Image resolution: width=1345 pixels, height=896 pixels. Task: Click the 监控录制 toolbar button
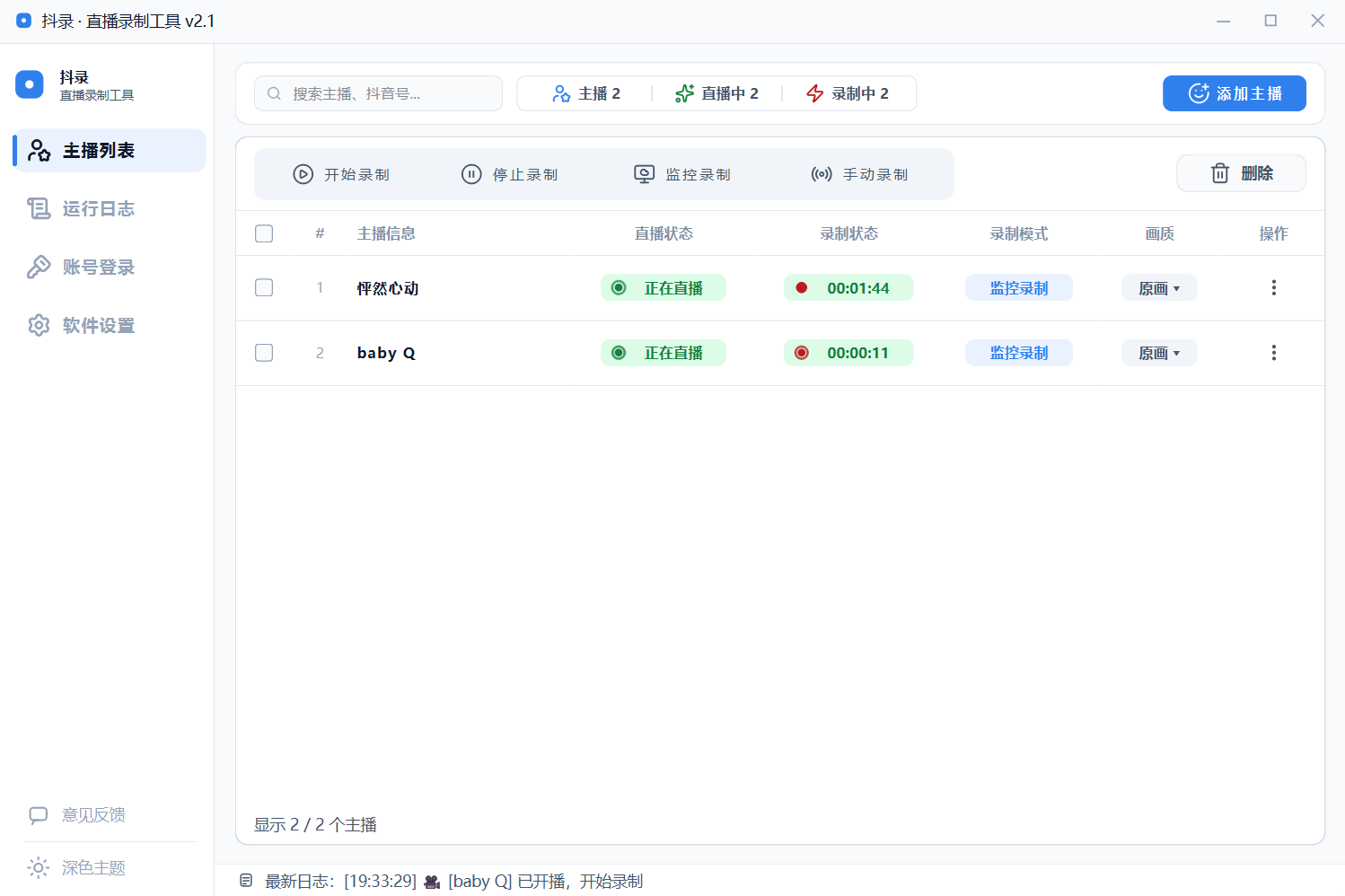682,174
